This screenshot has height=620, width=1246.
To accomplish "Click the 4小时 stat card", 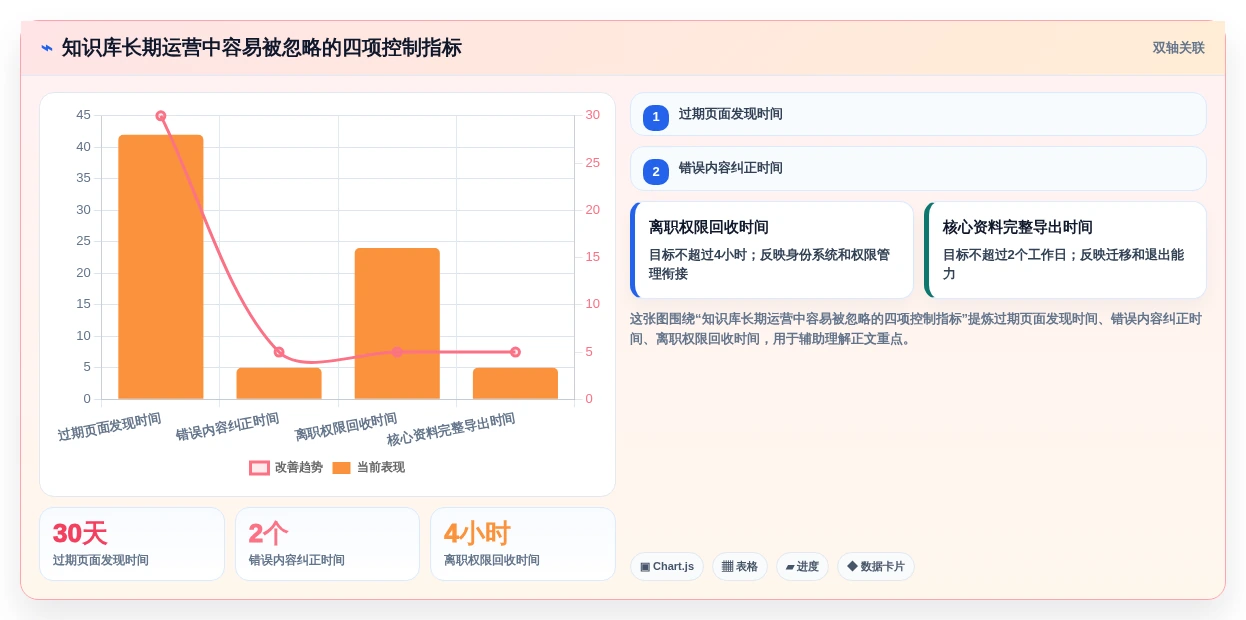I will click(x=523, y=544).
